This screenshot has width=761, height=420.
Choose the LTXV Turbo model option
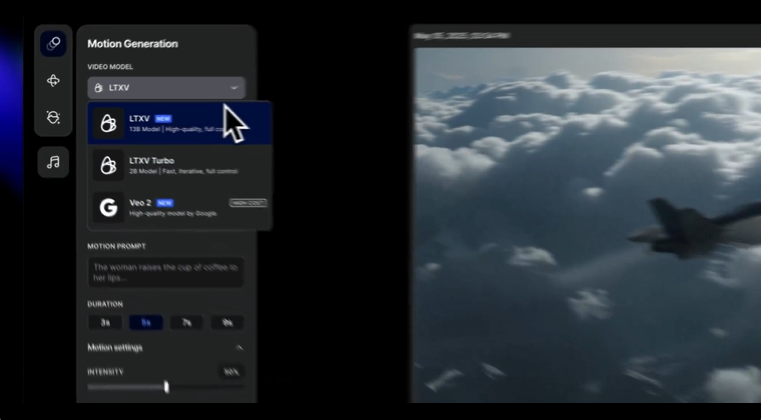tap(180, 166)
